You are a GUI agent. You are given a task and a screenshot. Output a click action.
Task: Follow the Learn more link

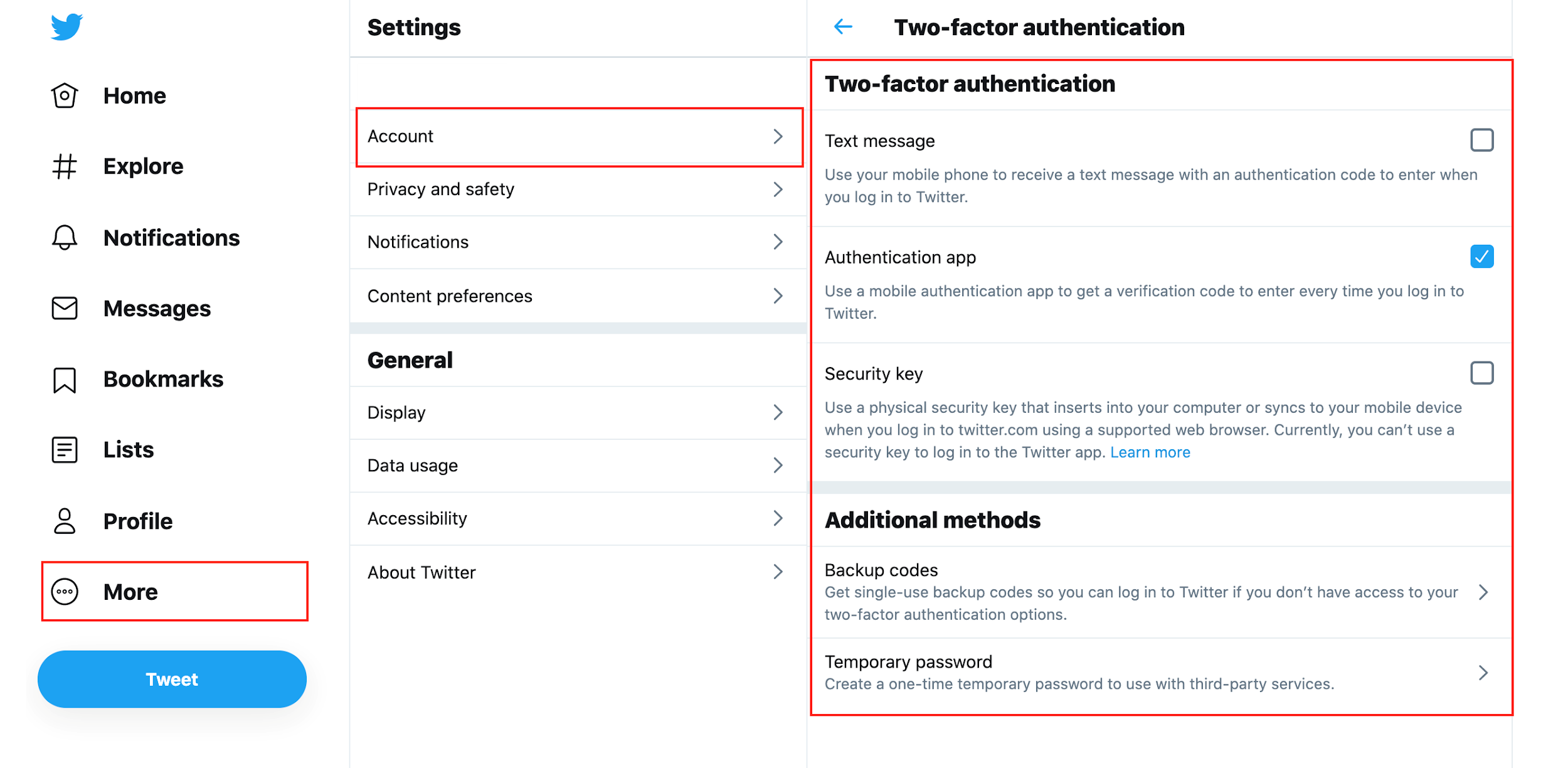click(1150, 452)
